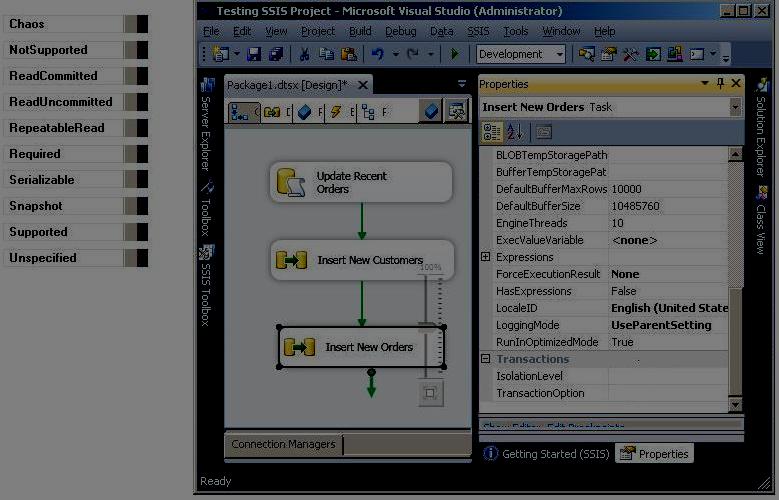Open the SSIS menu
779x500 pixels.
coord(478,31)
